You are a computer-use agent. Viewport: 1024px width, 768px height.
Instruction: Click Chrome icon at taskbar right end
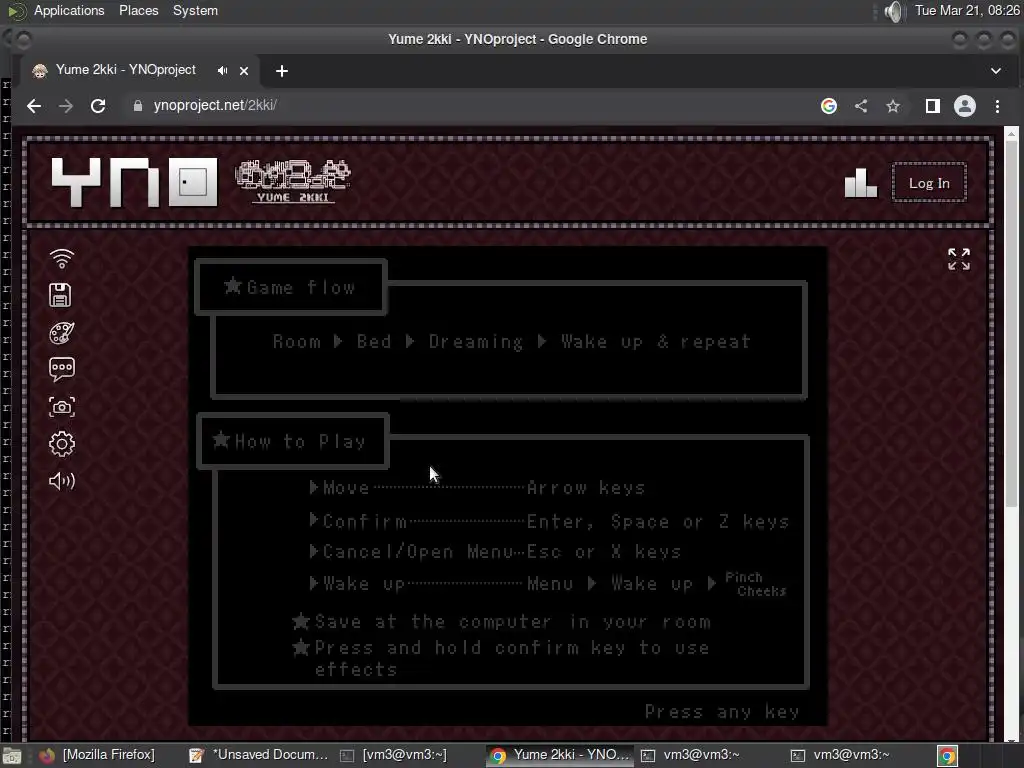(947, 756)
